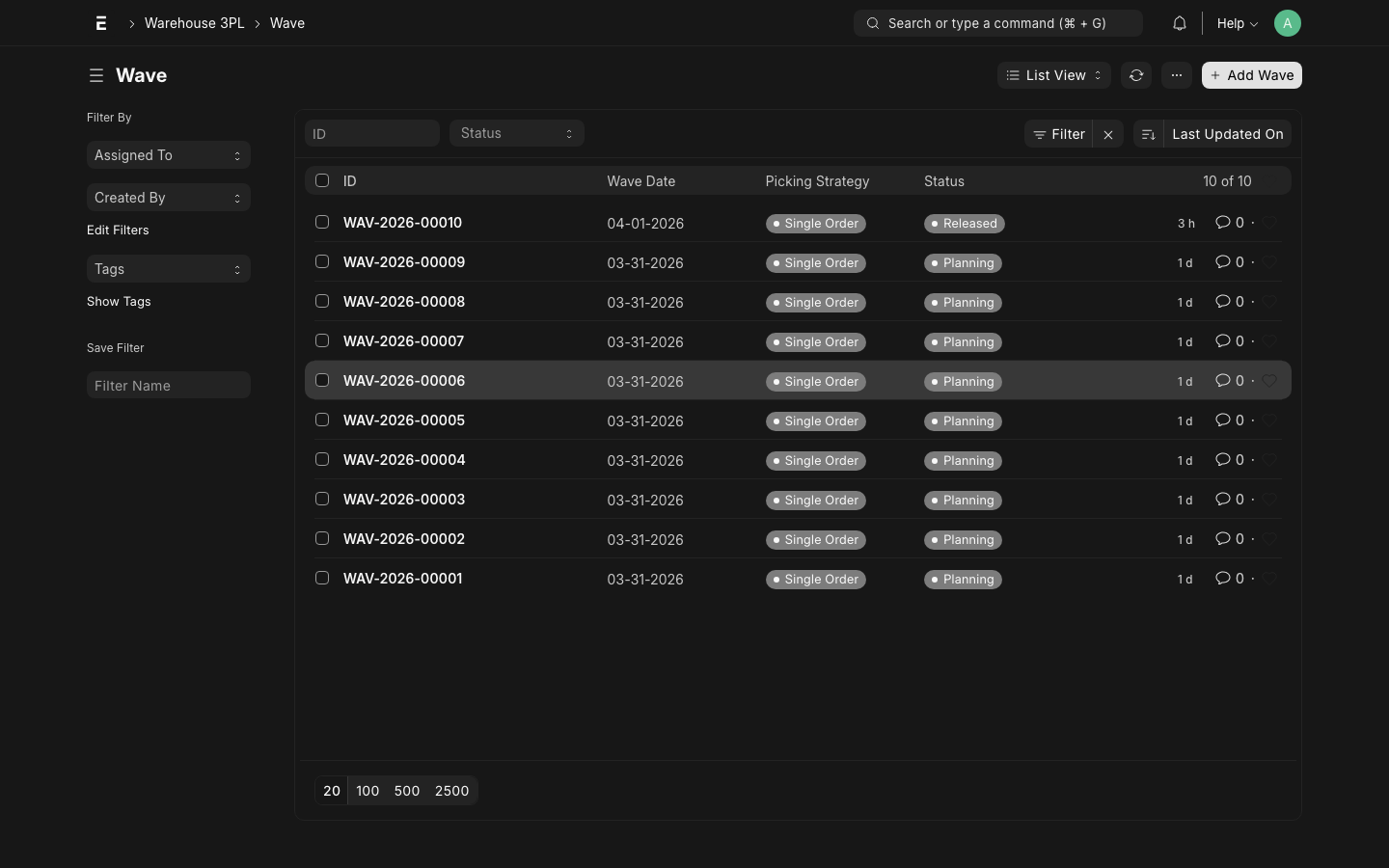Expand the List View switcher
Screen dimensions: 1389x868
1053,75
